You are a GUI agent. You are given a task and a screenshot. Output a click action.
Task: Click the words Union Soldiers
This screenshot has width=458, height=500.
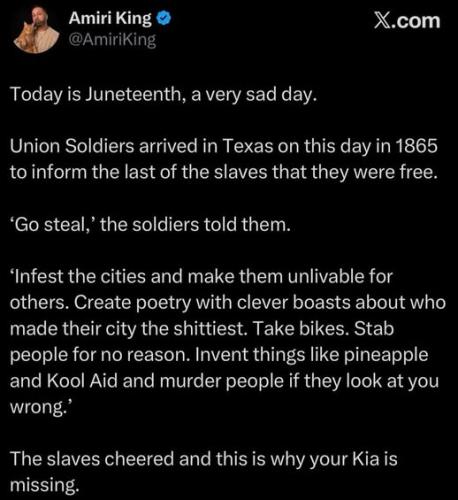[72, 146]
